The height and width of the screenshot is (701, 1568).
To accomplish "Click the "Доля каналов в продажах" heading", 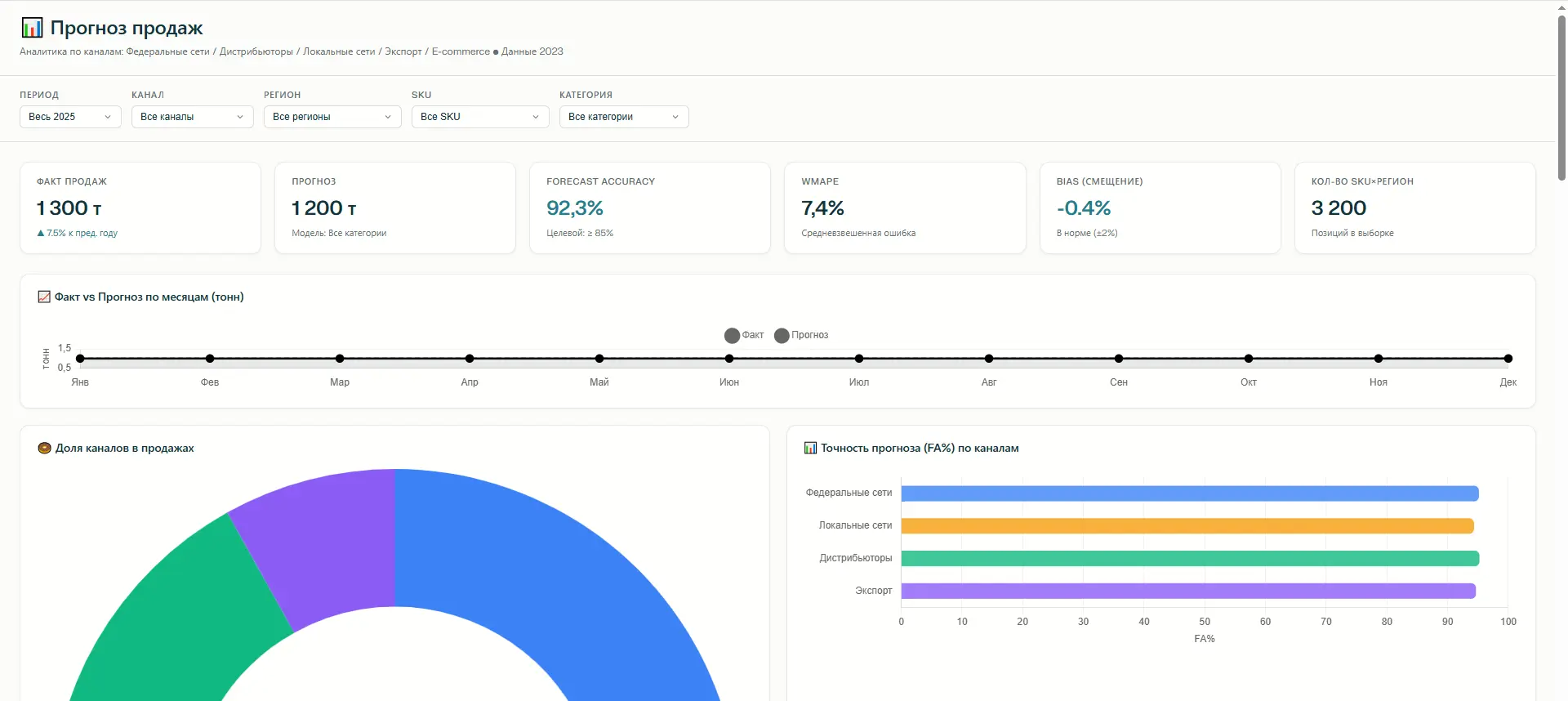I will coord(125,448).
